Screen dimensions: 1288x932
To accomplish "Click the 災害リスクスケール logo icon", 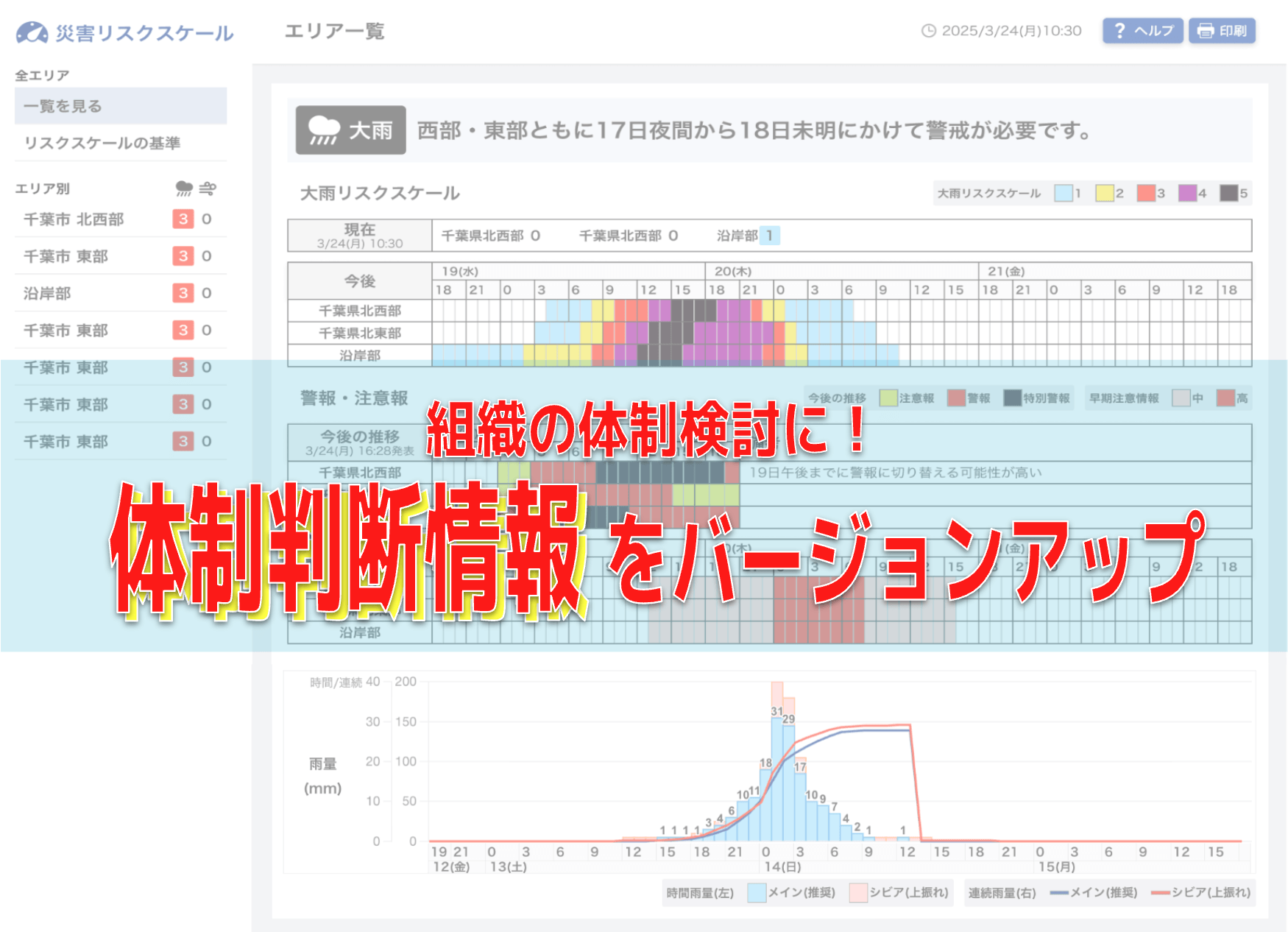I will pyautogui.click(x=32, y=32).
